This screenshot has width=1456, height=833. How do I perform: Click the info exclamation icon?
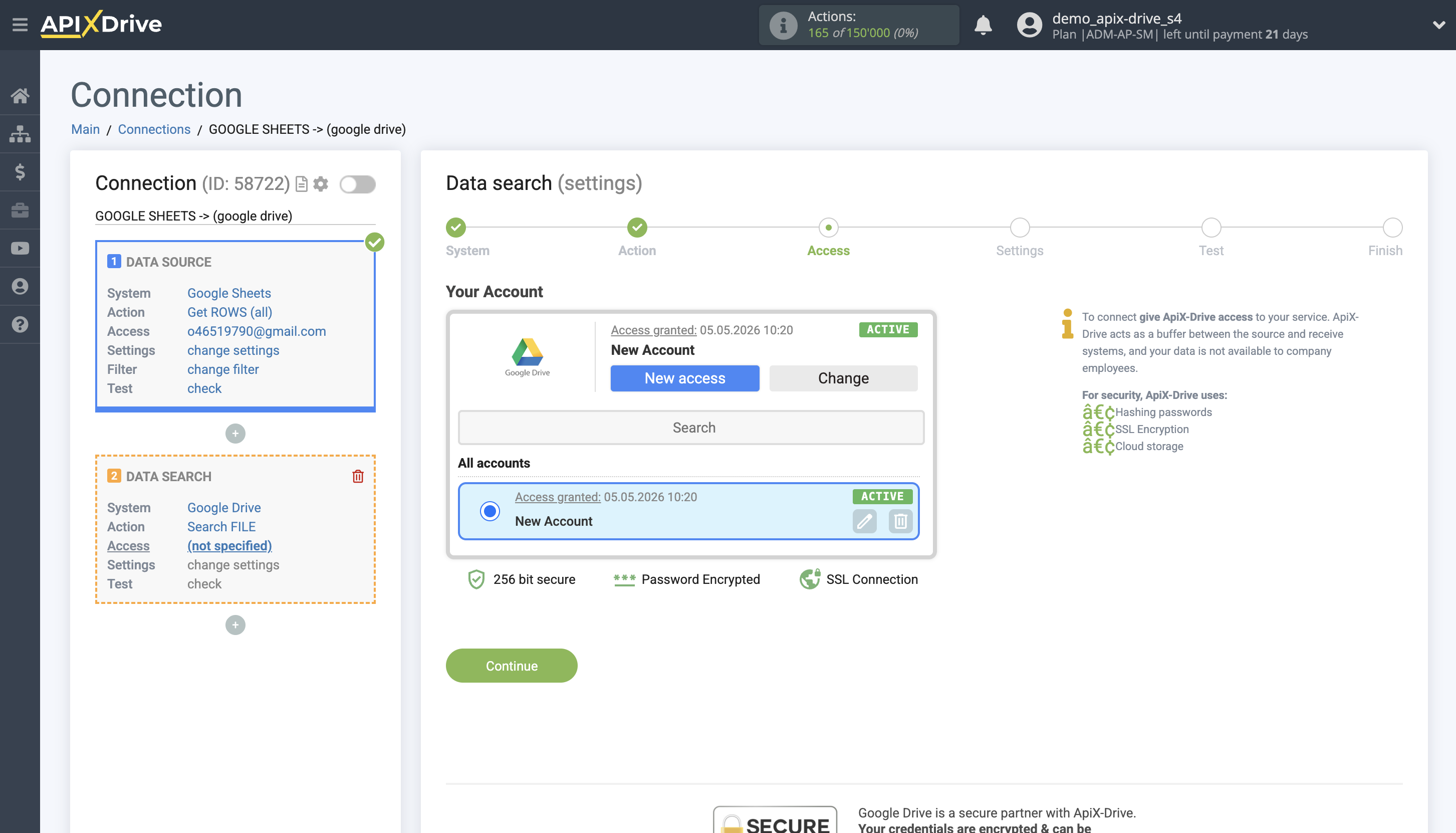tap(1067, 324)
